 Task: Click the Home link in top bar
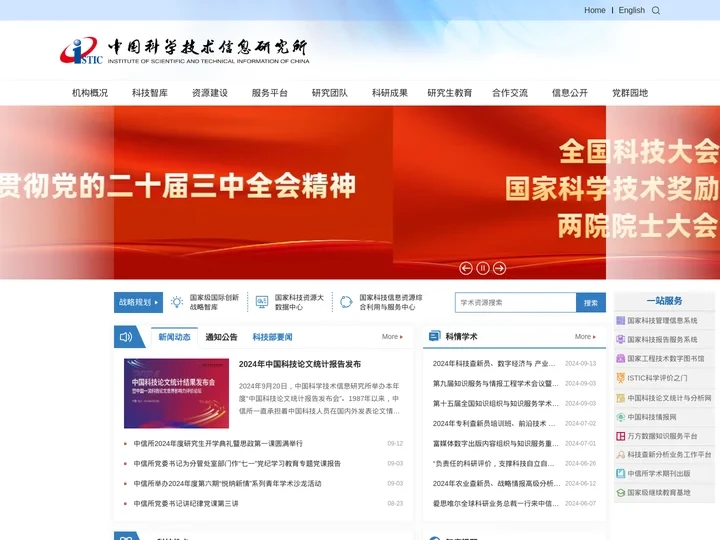(x=595, y=10)
